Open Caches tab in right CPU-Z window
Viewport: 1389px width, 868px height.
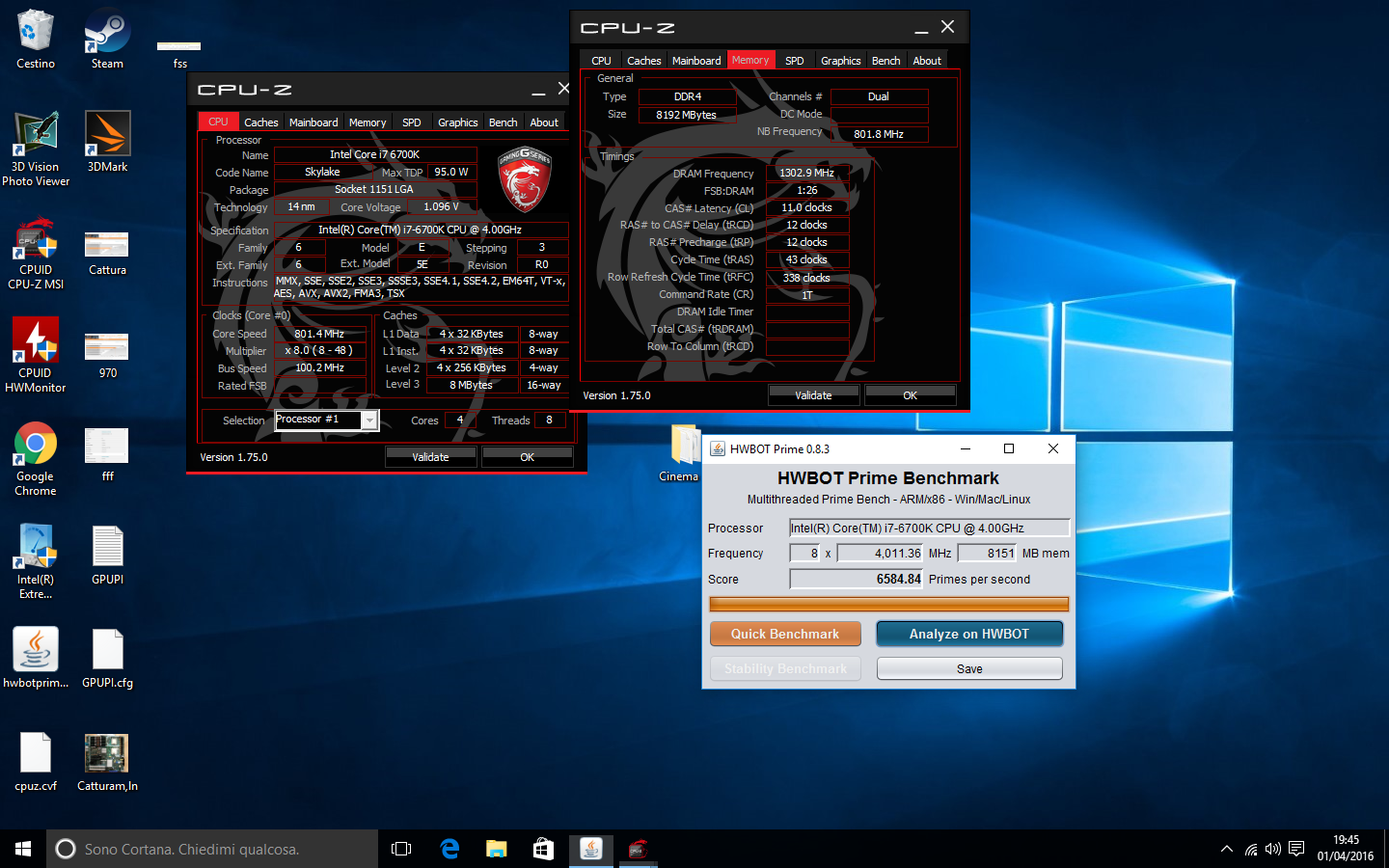[644, 61]
